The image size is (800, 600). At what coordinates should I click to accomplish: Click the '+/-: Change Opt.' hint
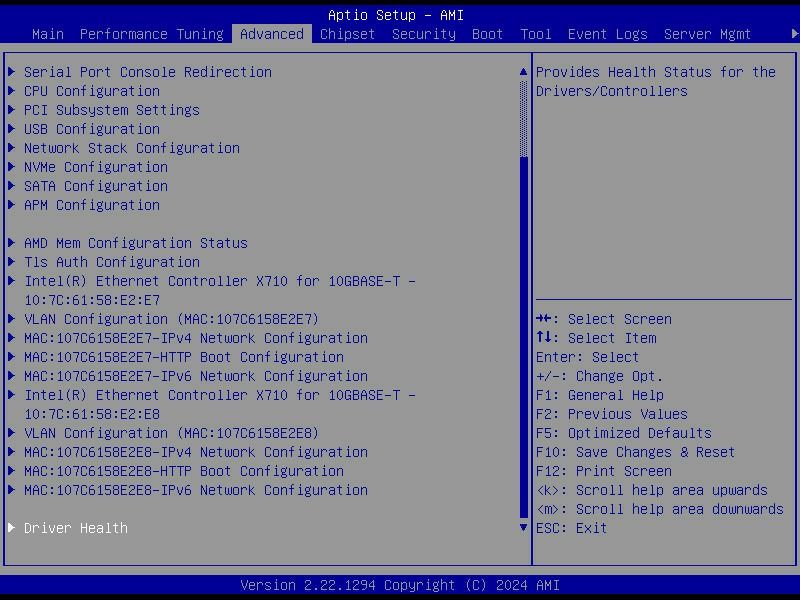(599, 376)
